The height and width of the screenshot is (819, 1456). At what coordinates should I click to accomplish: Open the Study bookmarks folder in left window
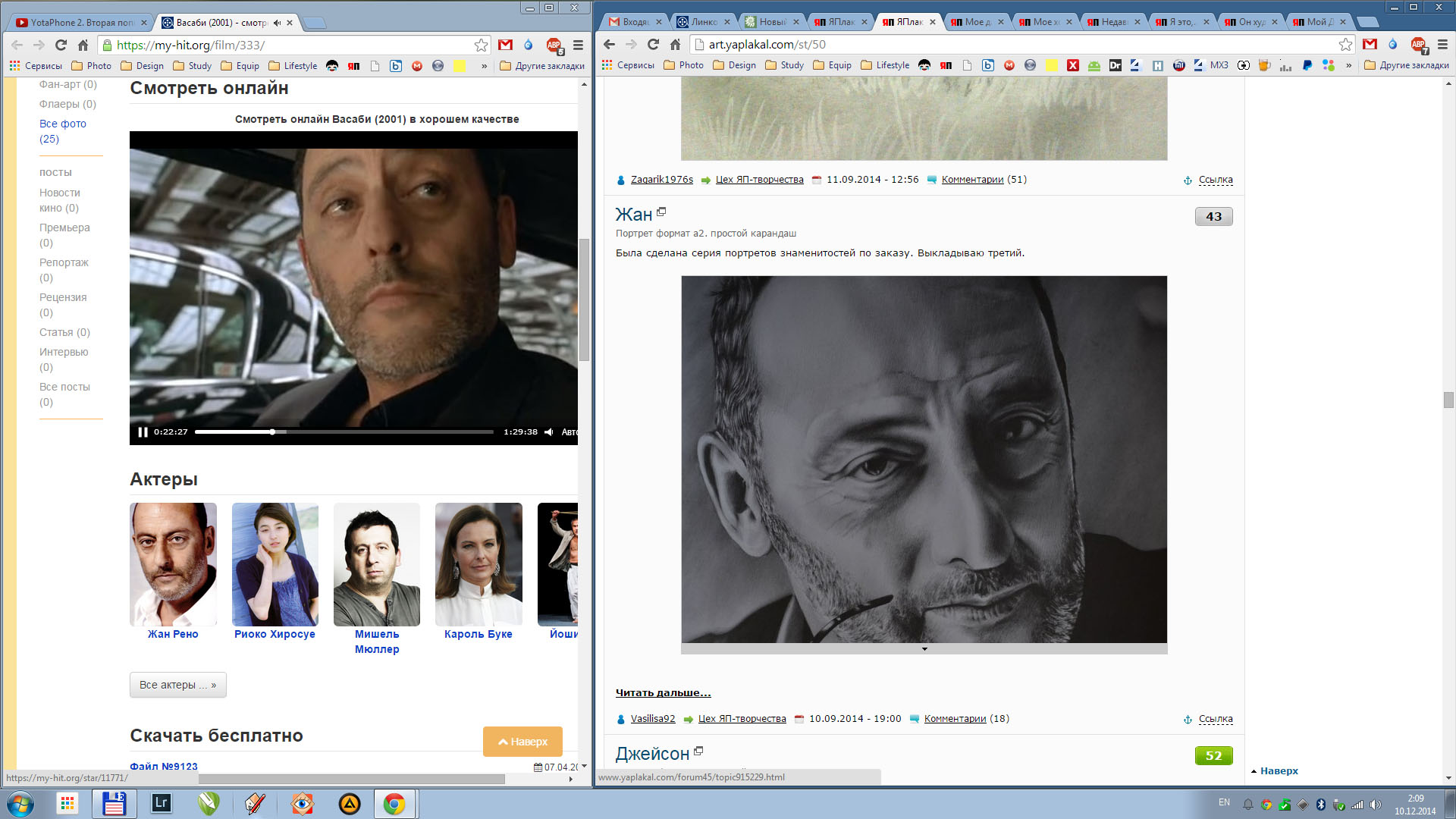[192, 66]
